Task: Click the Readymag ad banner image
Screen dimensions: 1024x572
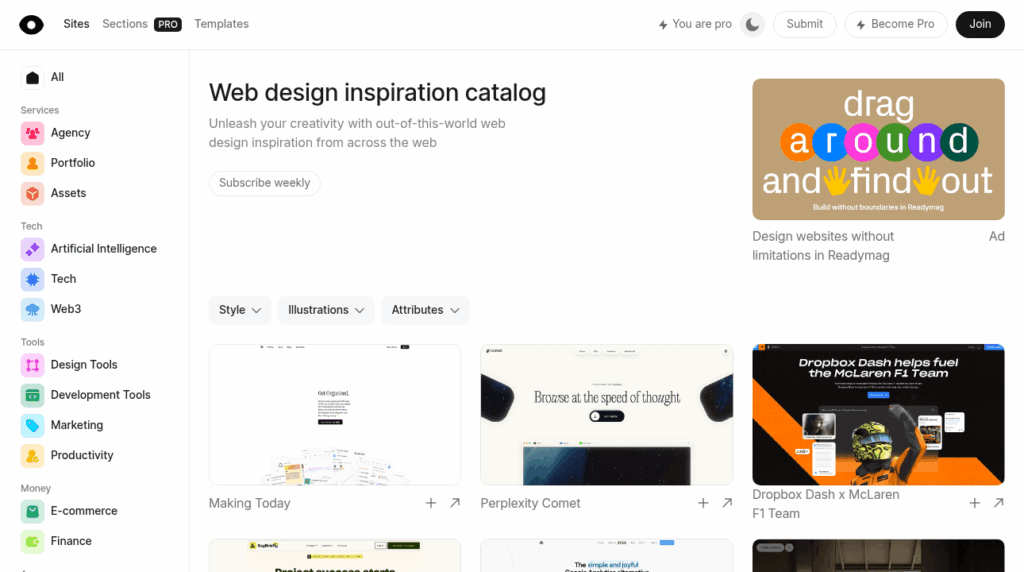Action: tap(878, 150)
